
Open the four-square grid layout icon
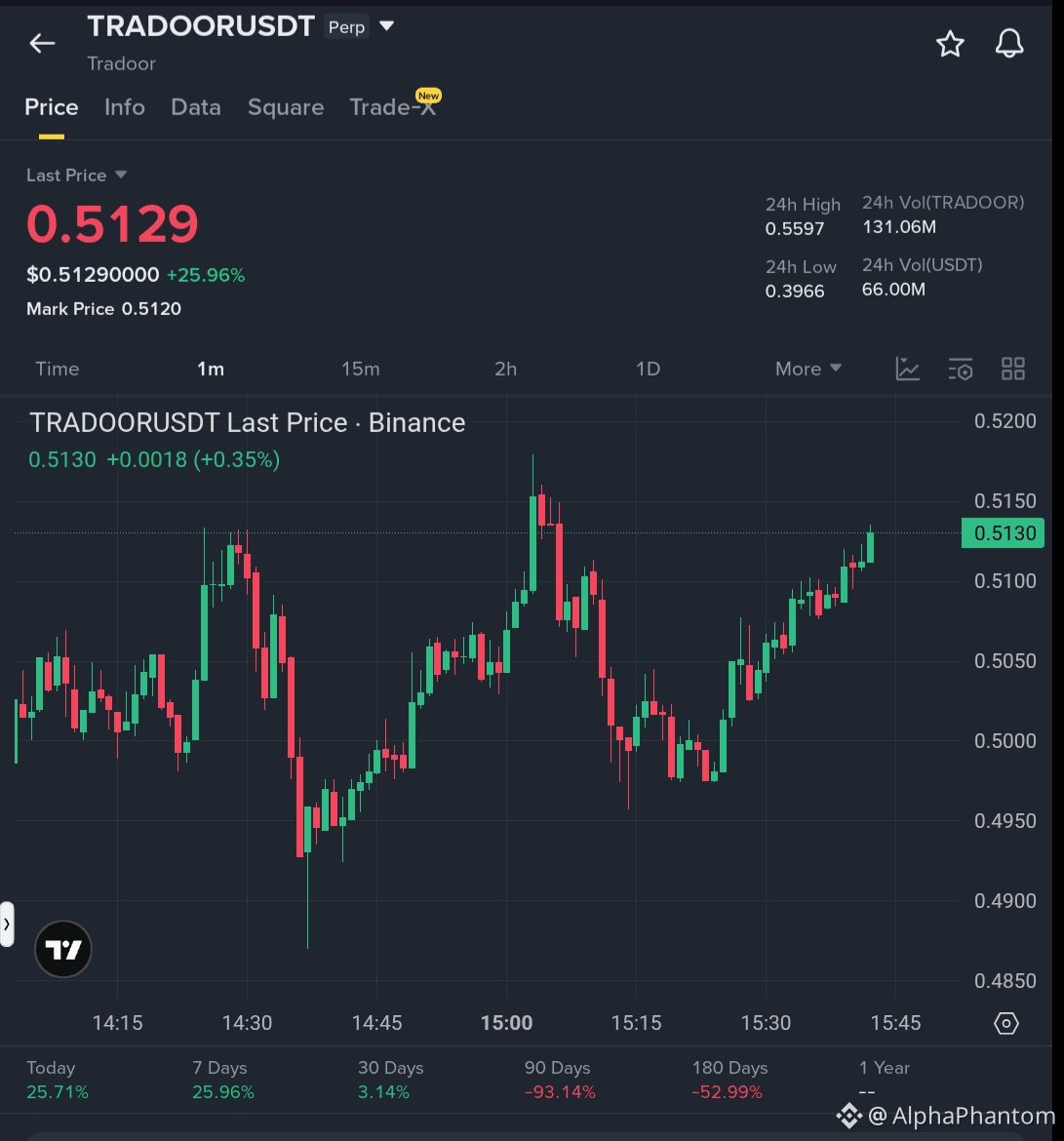1013,369
